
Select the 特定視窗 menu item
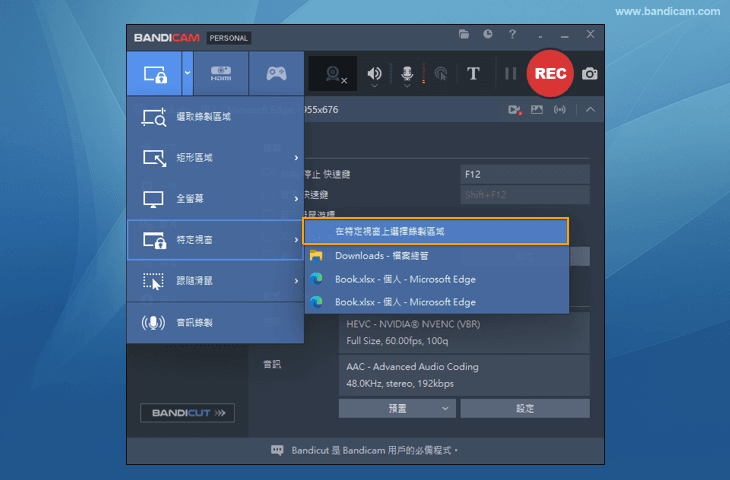[x=216, y=240]
